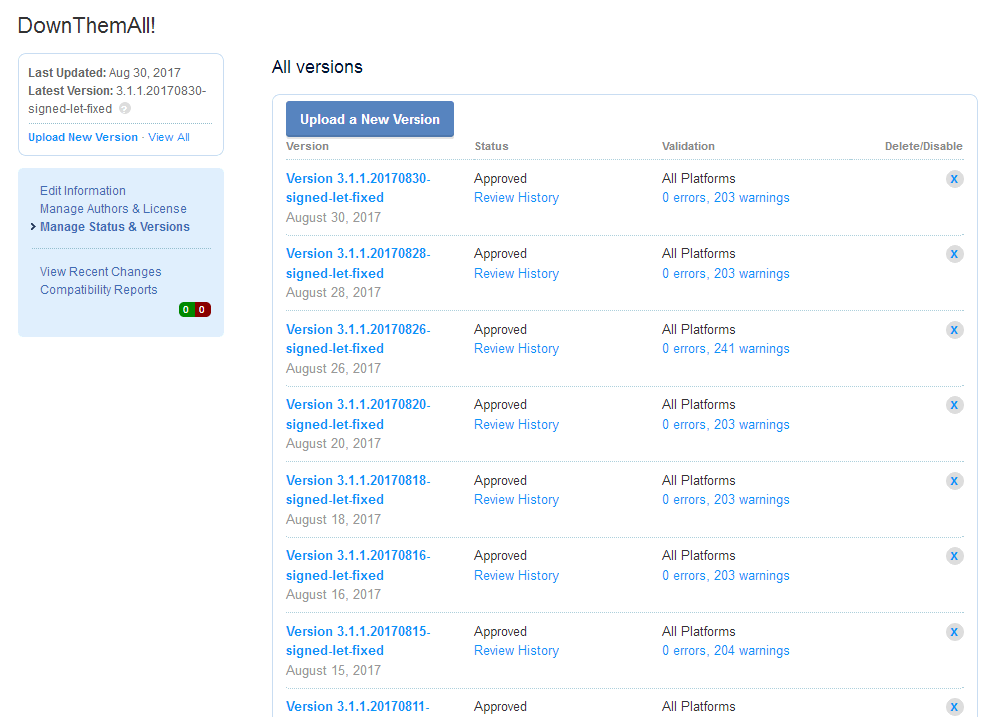Viewport: 995px width, 717px height.
Task: Open validation results for the August 28 version
Action: point(726,273)
